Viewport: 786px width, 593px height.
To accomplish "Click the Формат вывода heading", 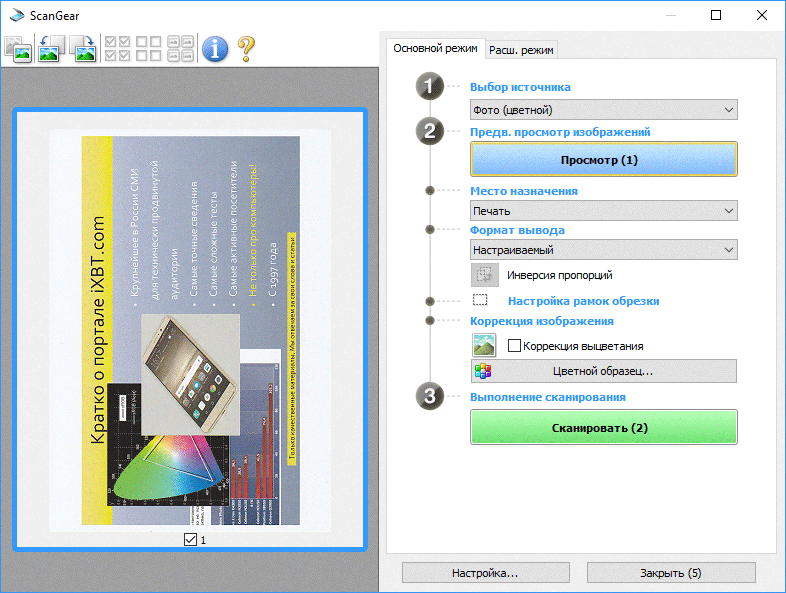I will pyautogui.click(x=517, y=230).
